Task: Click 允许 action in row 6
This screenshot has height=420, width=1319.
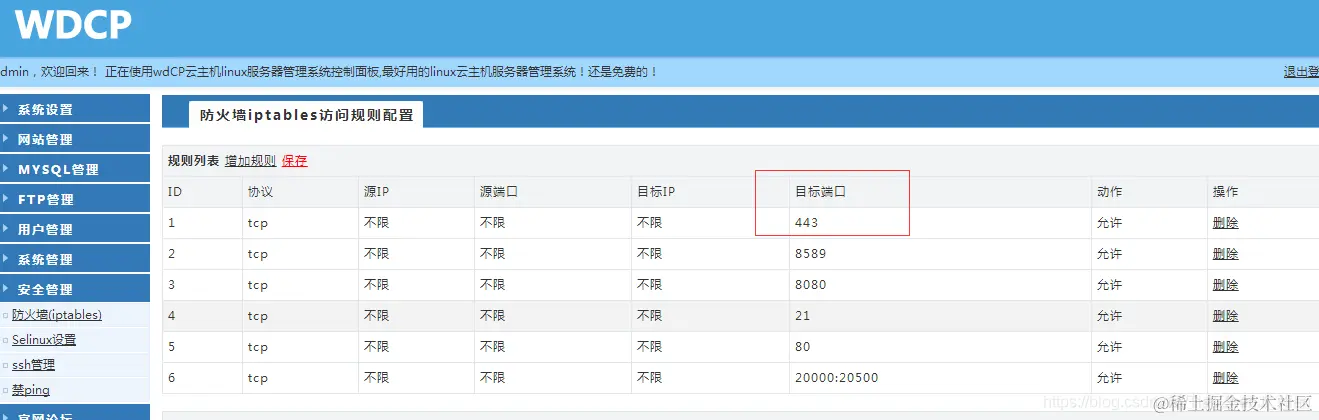Action: [1109, 378]
